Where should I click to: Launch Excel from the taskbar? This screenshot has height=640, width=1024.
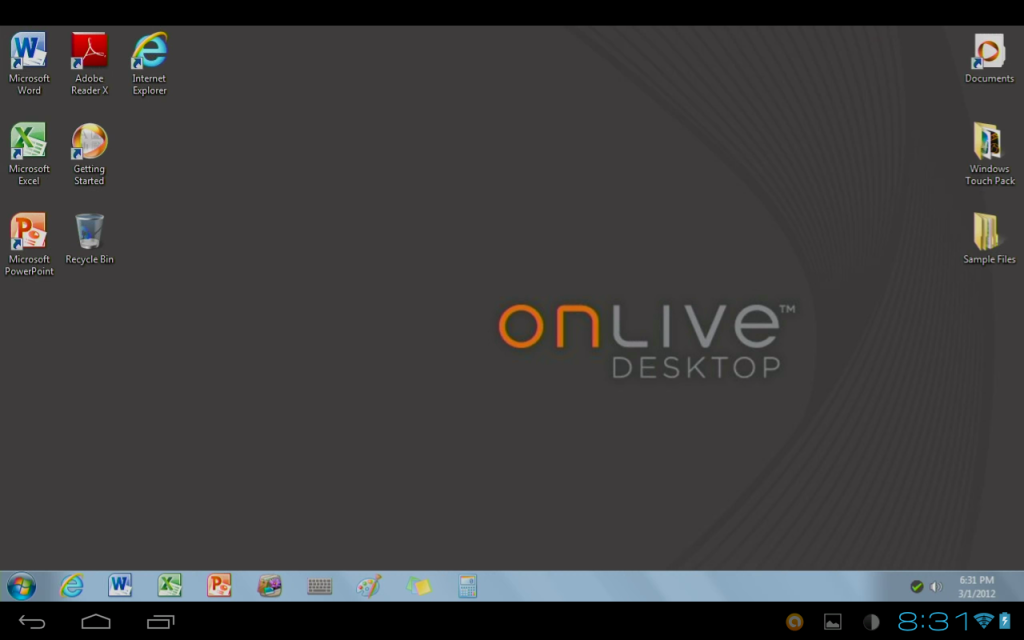point(170,586)
